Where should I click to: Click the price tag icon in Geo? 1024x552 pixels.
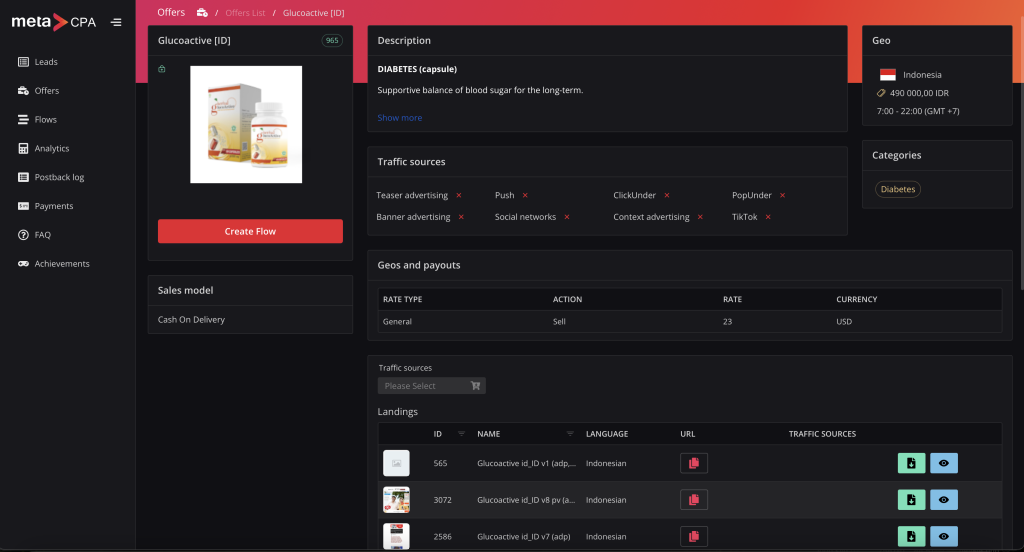pyautogui.click(x=881, y=93)
